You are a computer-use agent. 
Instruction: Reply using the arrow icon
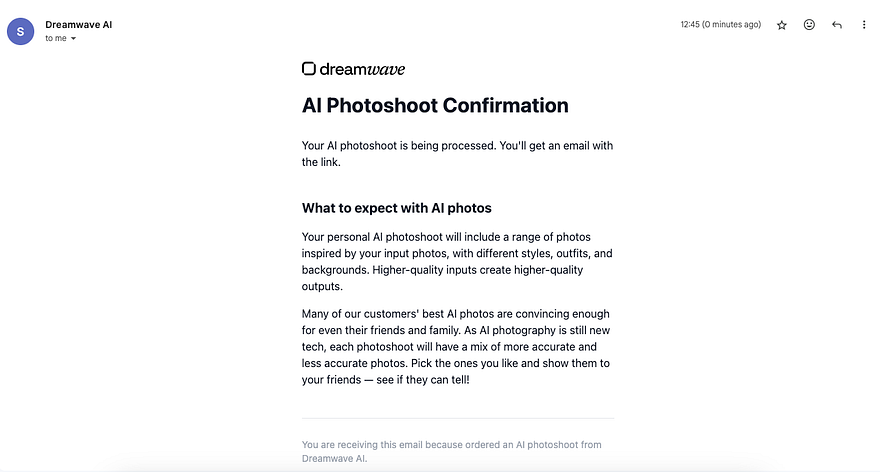[837, 25]
